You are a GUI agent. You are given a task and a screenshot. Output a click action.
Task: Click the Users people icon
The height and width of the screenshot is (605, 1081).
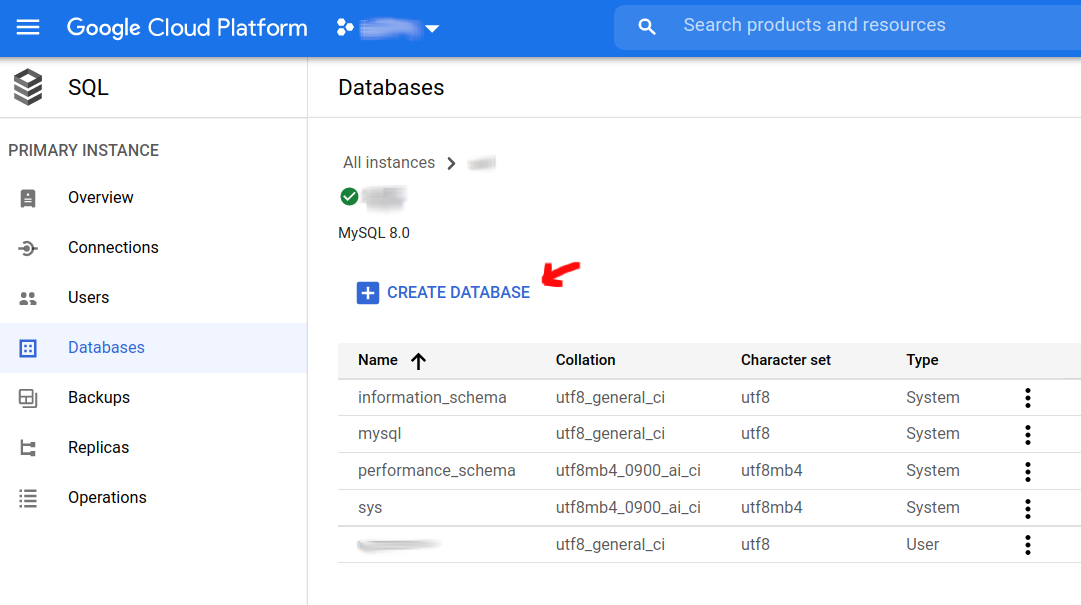(x=28, y=298)
